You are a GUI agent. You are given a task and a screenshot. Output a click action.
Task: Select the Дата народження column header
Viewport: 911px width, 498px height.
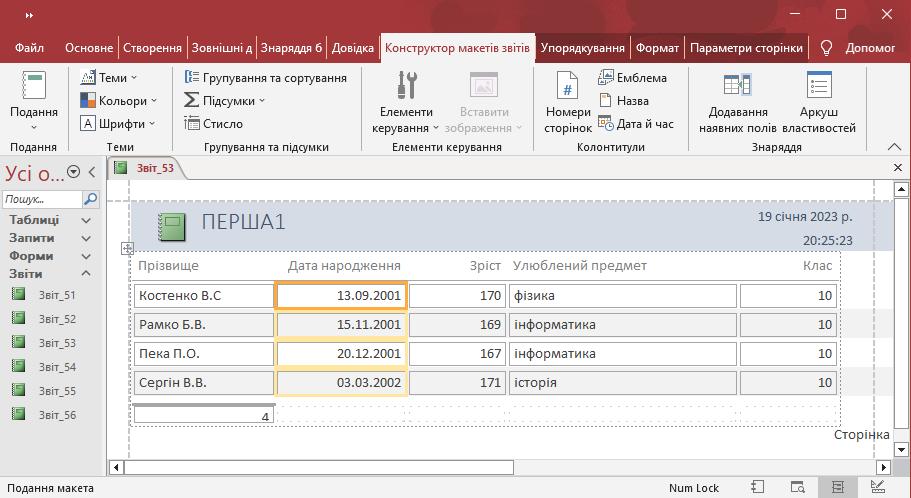(344, 266)
